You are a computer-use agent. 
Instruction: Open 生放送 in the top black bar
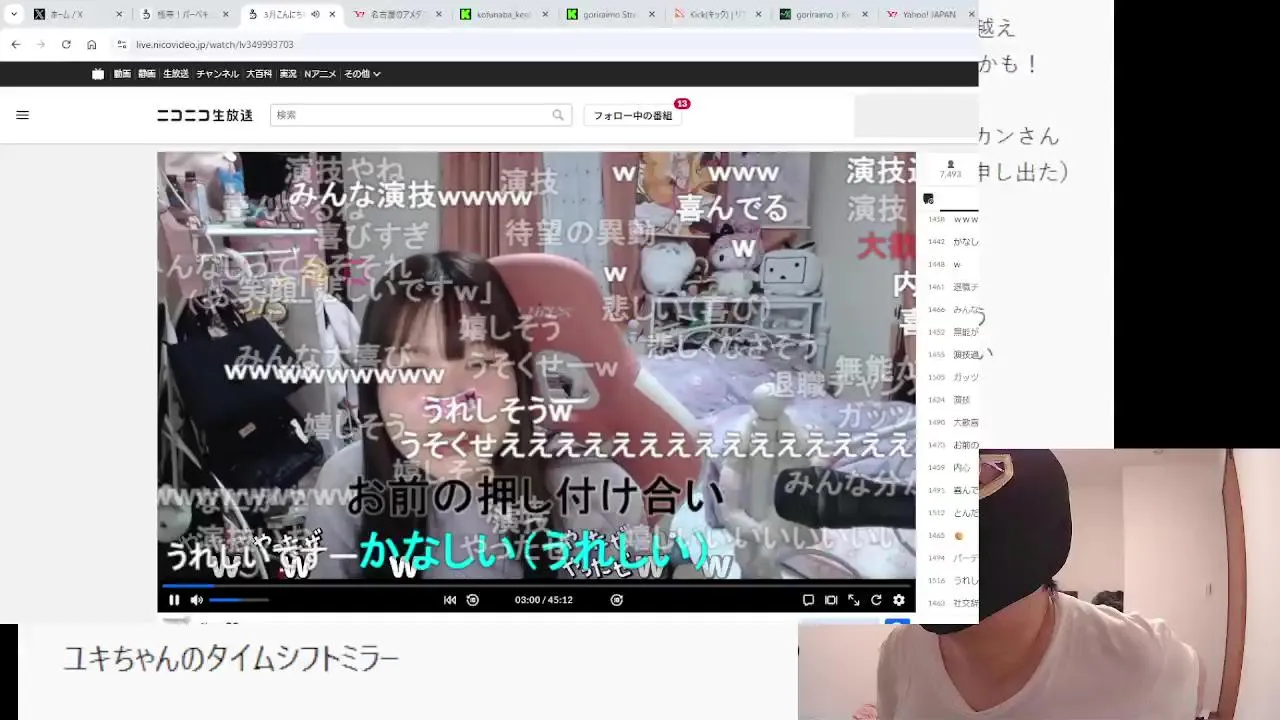(176, 74)
